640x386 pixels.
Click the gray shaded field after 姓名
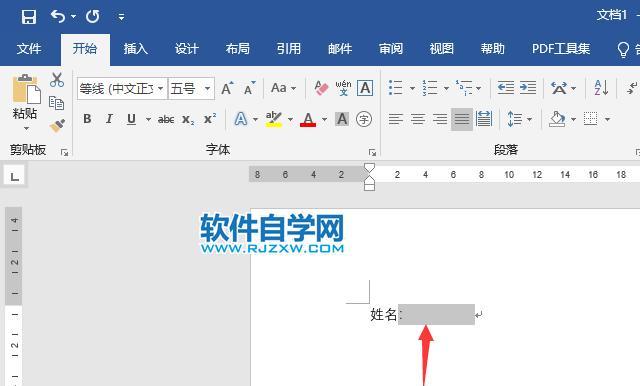click(436, 315)
